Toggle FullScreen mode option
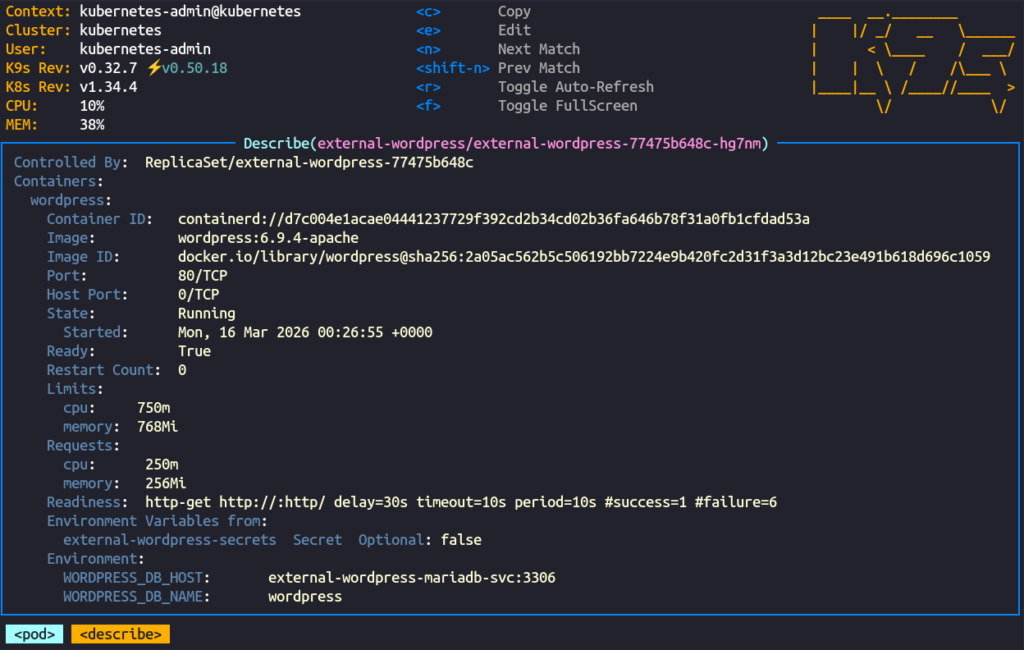 [567, 106]
